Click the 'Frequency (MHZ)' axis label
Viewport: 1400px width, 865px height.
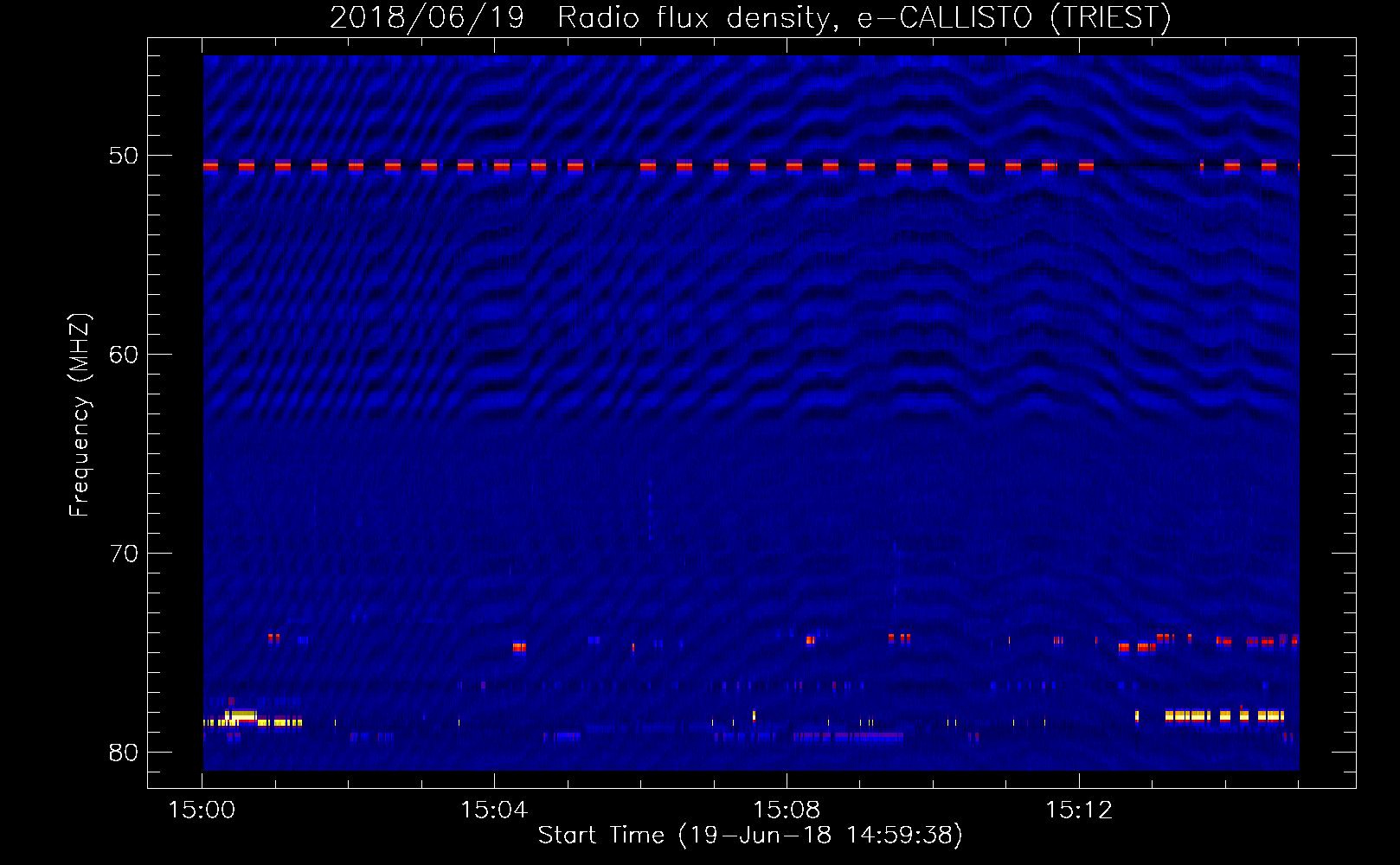pos(80,415)
